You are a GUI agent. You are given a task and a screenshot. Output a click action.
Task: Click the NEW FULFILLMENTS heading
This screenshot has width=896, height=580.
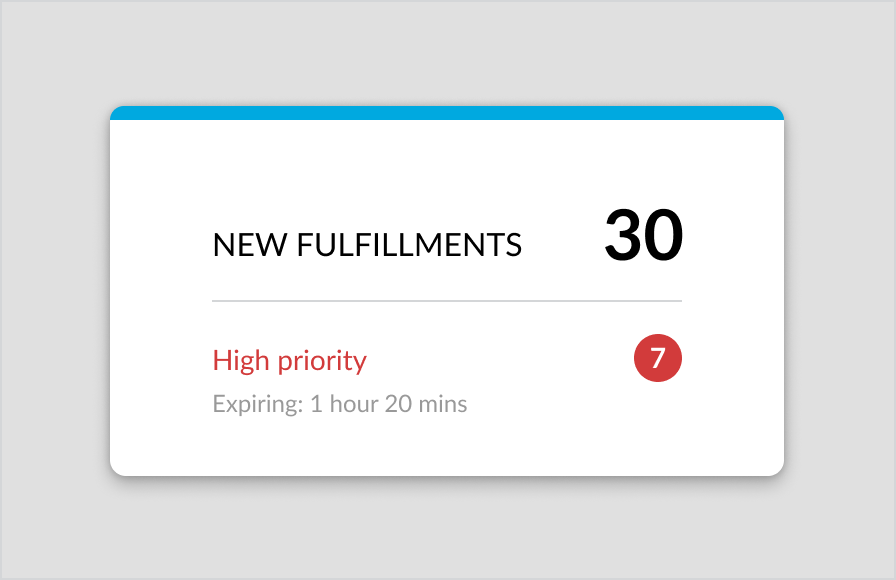[x=367, y=245]
